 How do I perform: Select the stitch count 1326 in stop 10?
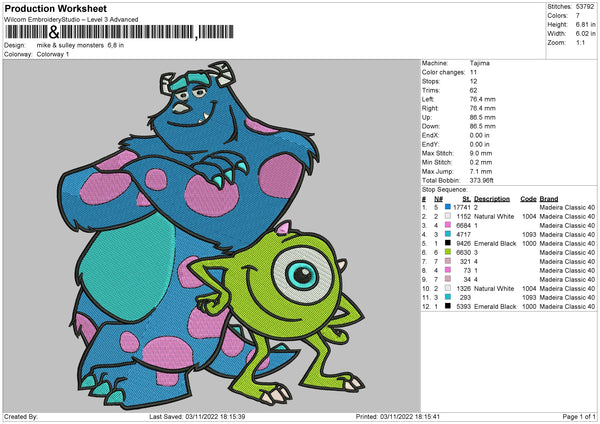tap(463, 289)
